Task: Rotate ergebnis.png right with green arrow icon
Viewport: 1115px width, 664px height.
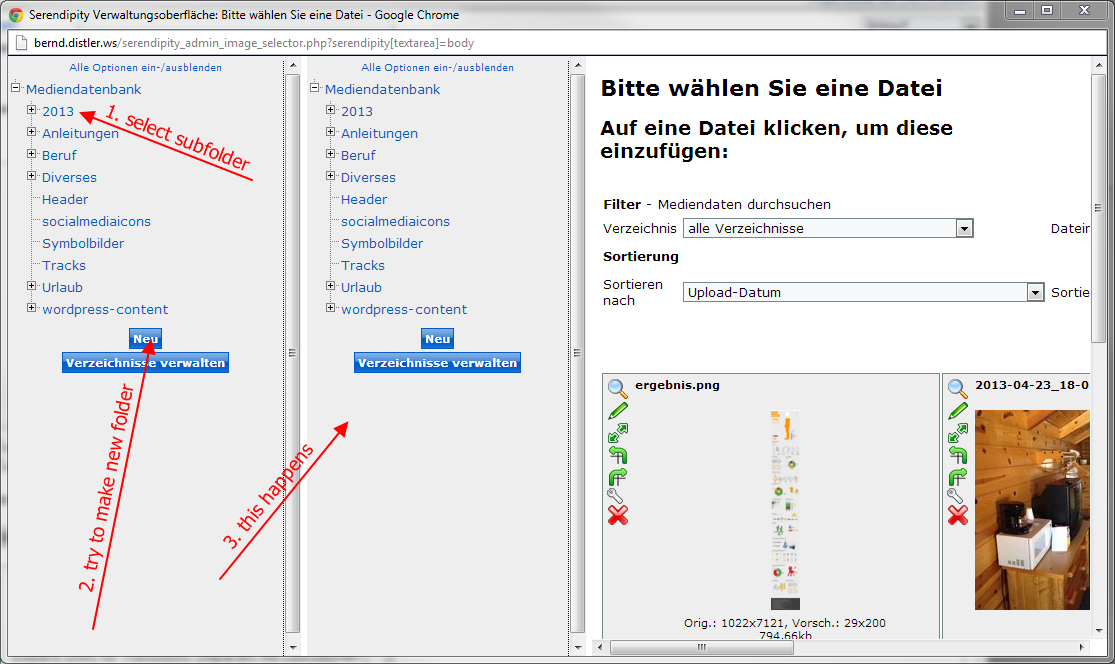Action: point(617,476)
